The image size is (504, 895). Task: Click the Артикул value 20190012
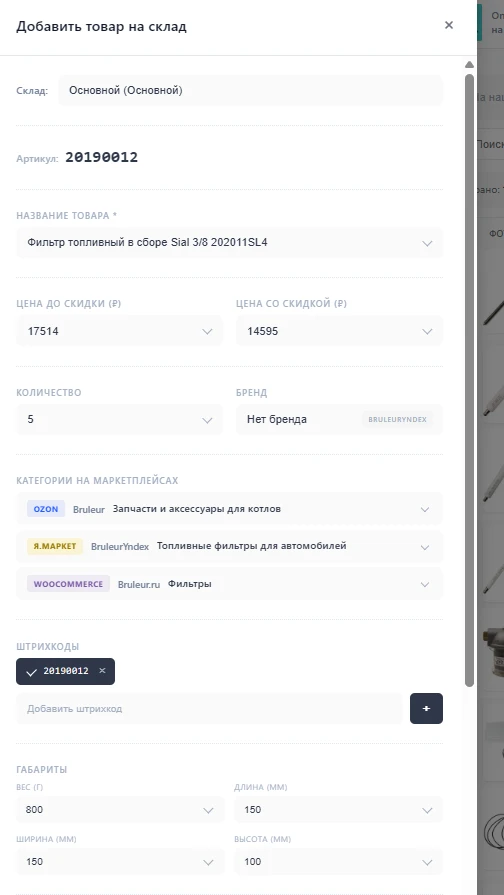point(102,158)
